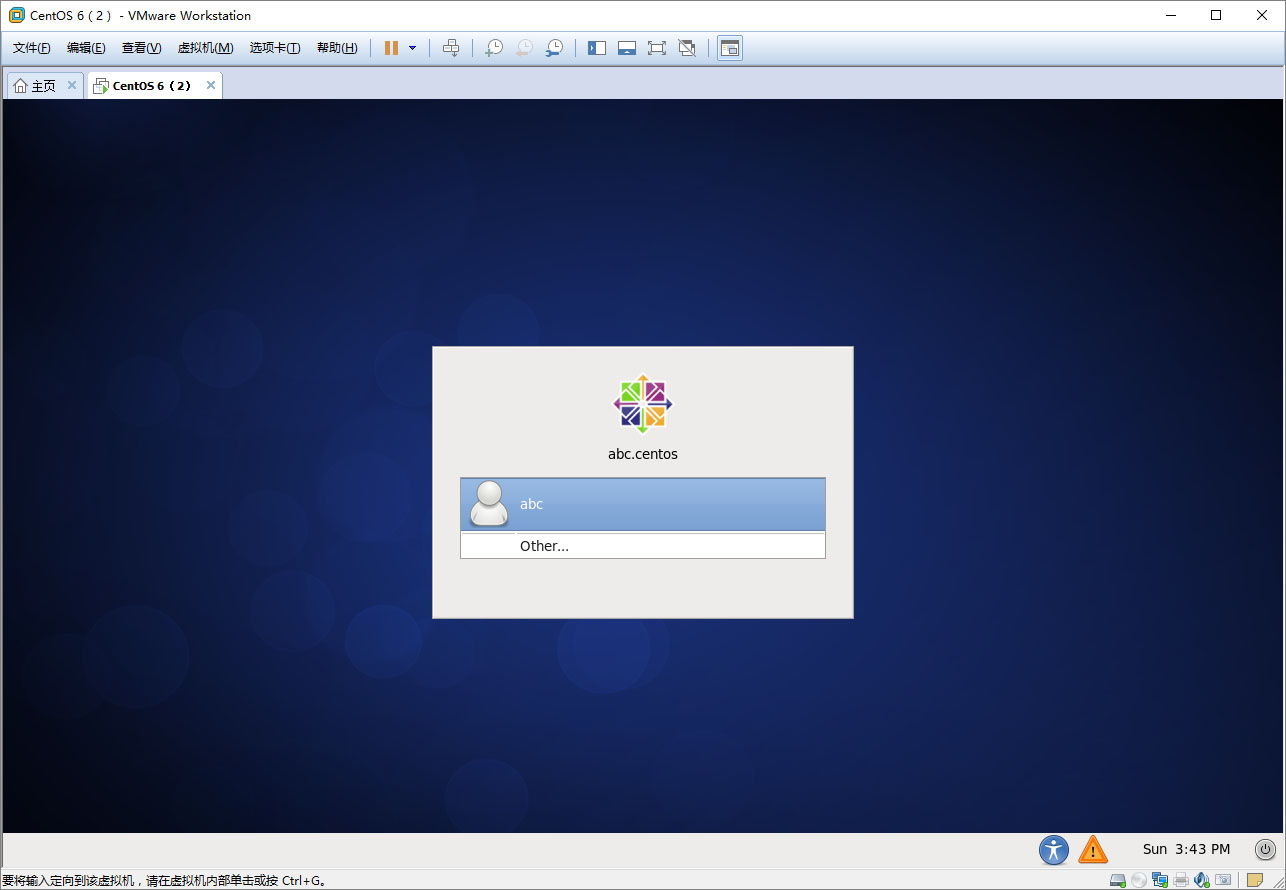Click the pause virtual machine button
This screenshot has height=890, width=1286.
391,48
